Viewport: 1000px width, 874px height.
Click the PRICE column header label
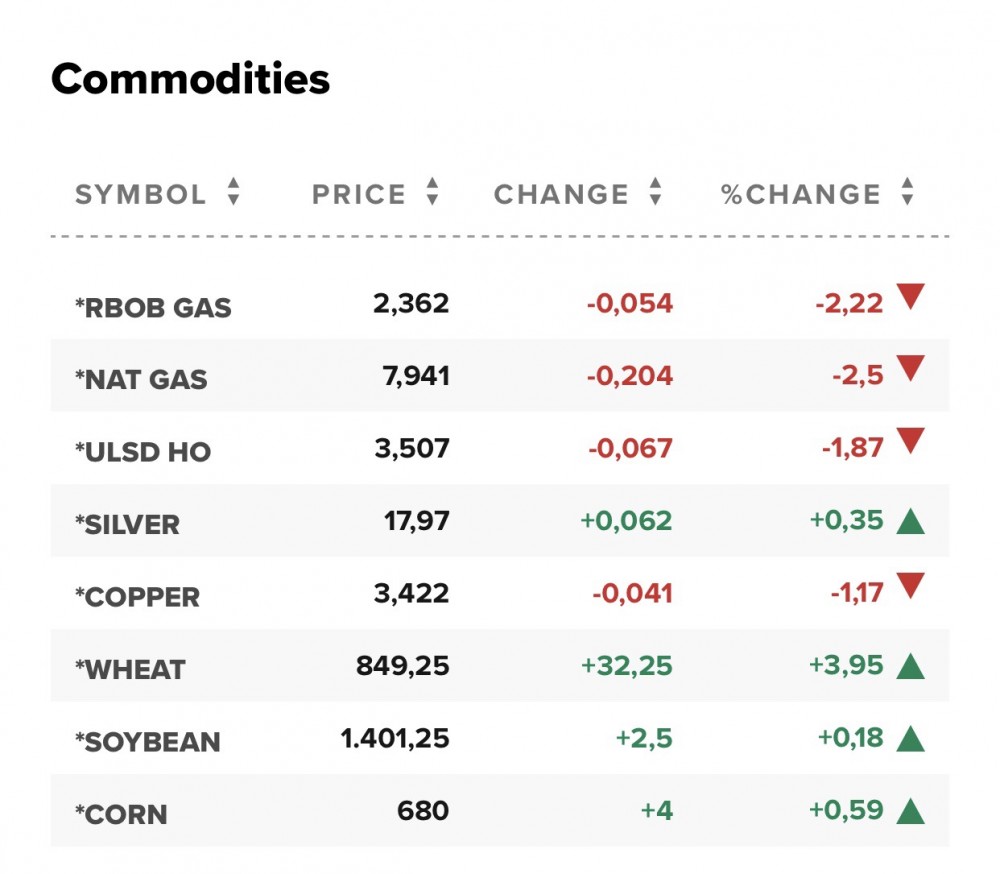click(359, 194)
